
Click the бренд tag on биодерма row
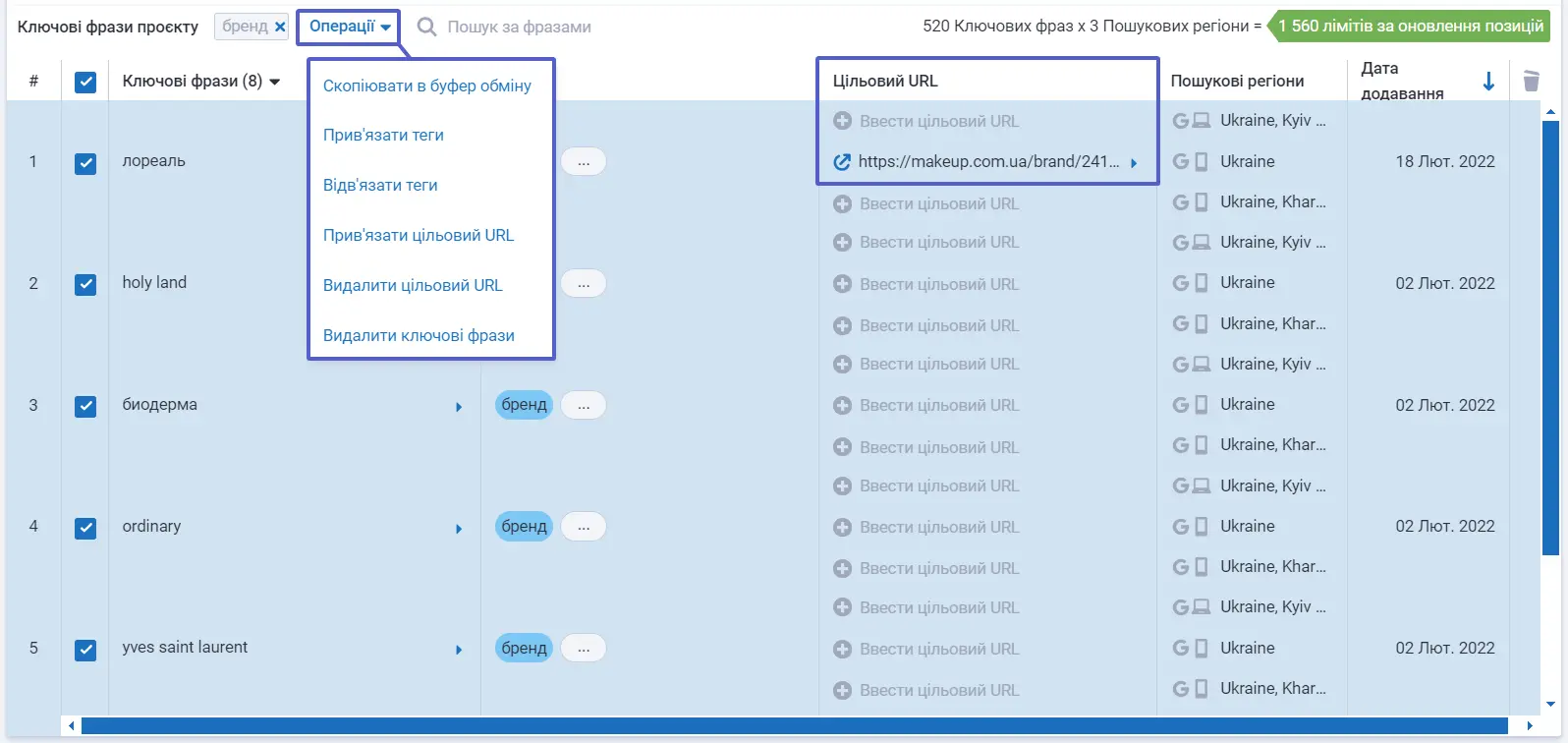tap(525, 405)
